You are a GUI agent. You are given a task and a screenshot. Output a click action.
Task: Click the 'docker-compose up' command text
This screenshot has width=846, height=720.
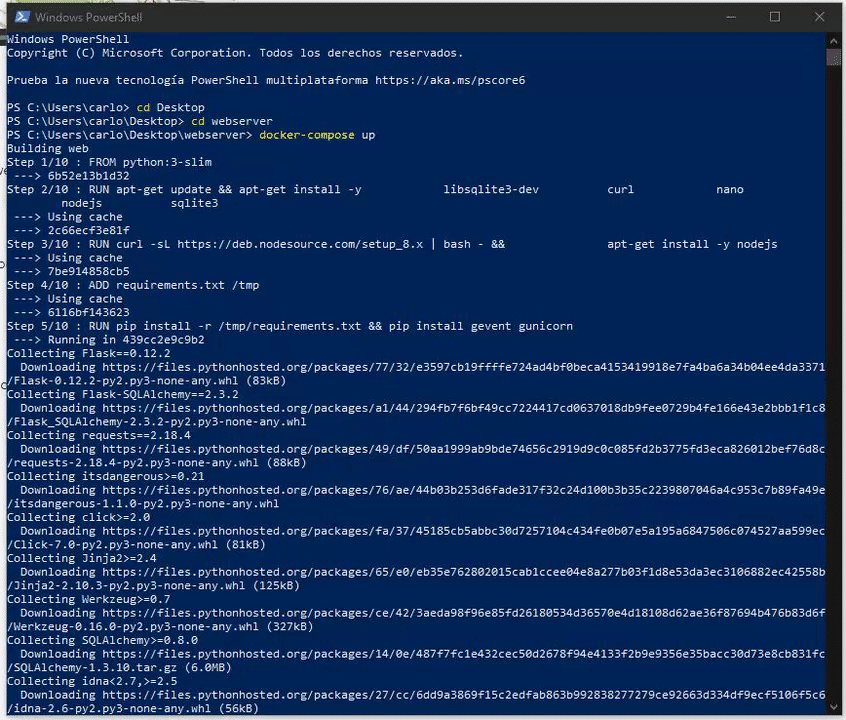[317, 135]
